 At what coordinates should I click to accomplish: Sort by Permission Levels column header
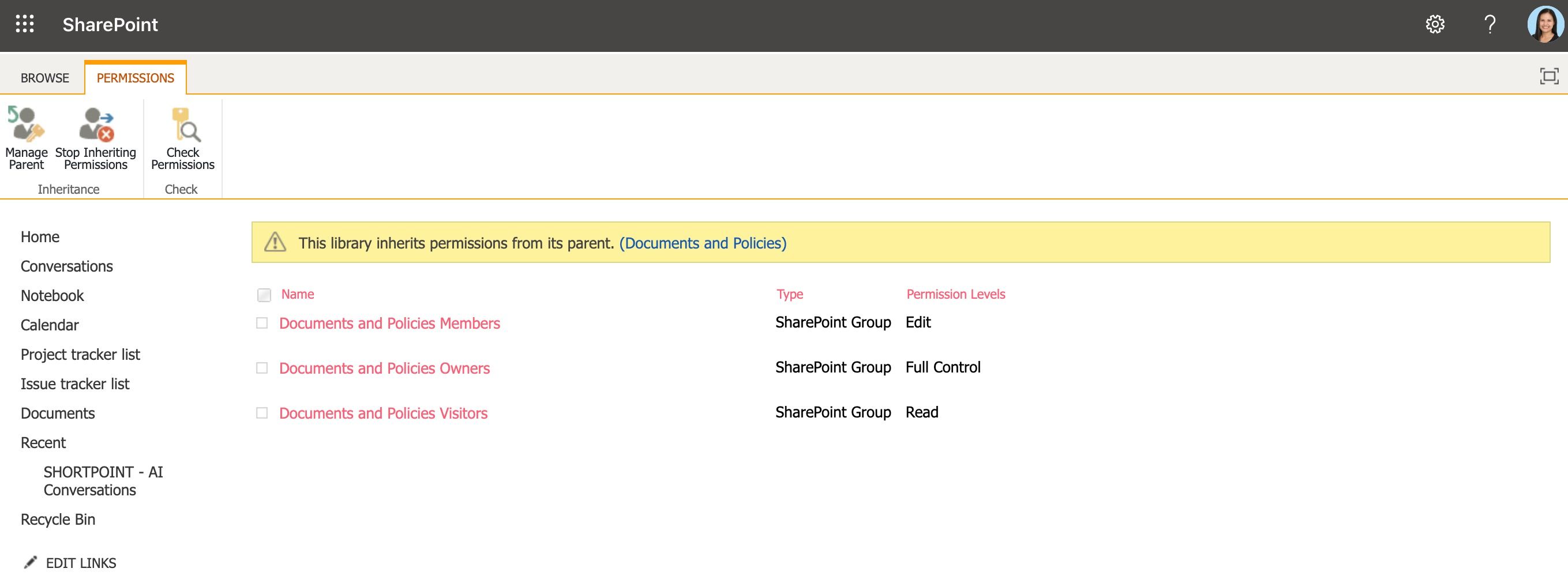pyautogui.click(x=956, y=295)
